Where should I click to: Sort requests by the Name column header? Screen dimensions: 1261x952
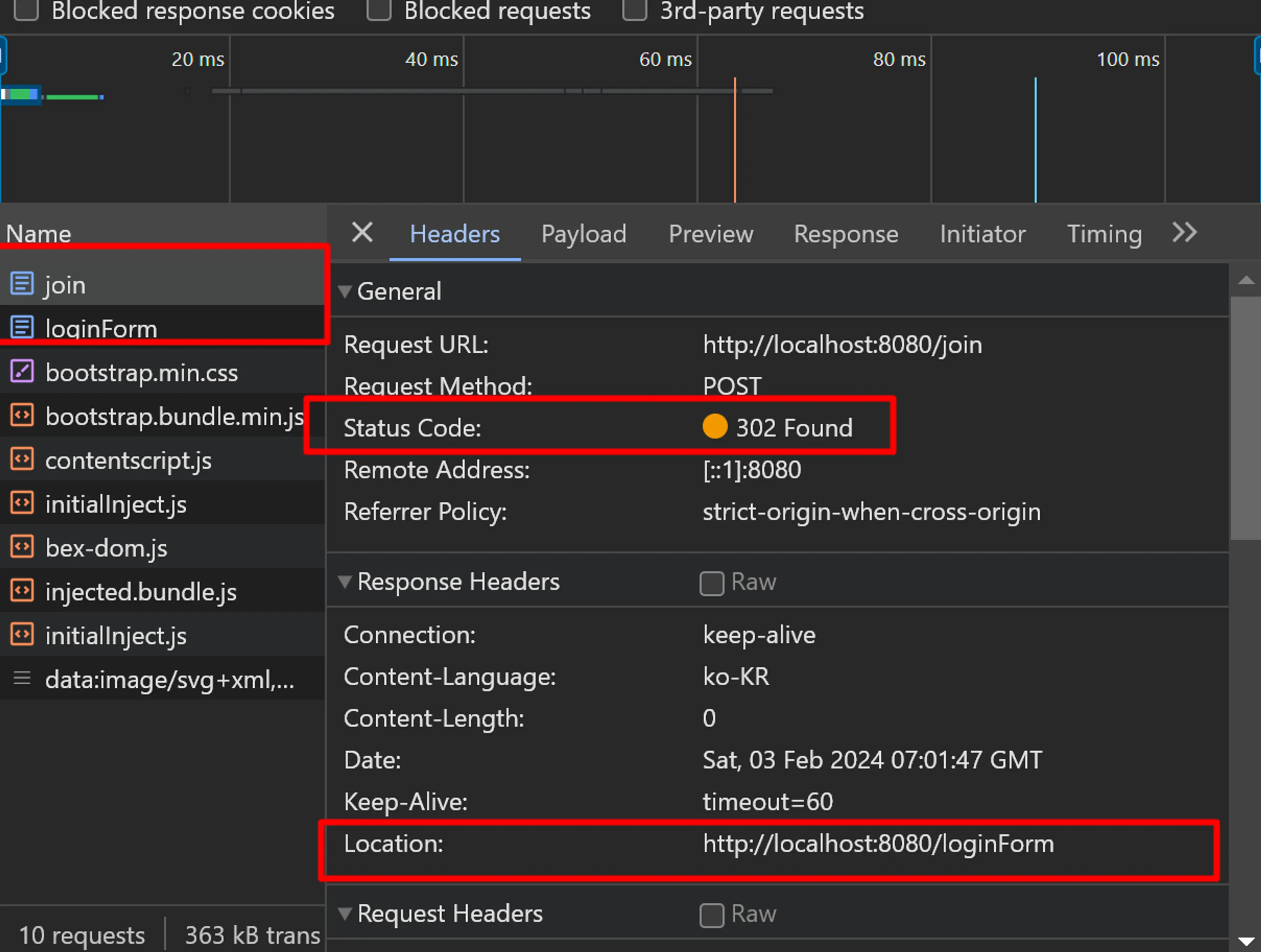point(39,234)
